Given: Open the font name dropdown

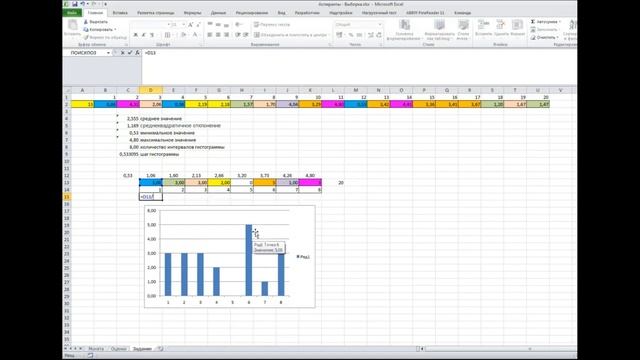Looking at the screenshot, I should pyautogui.click(x=168, y=25).
